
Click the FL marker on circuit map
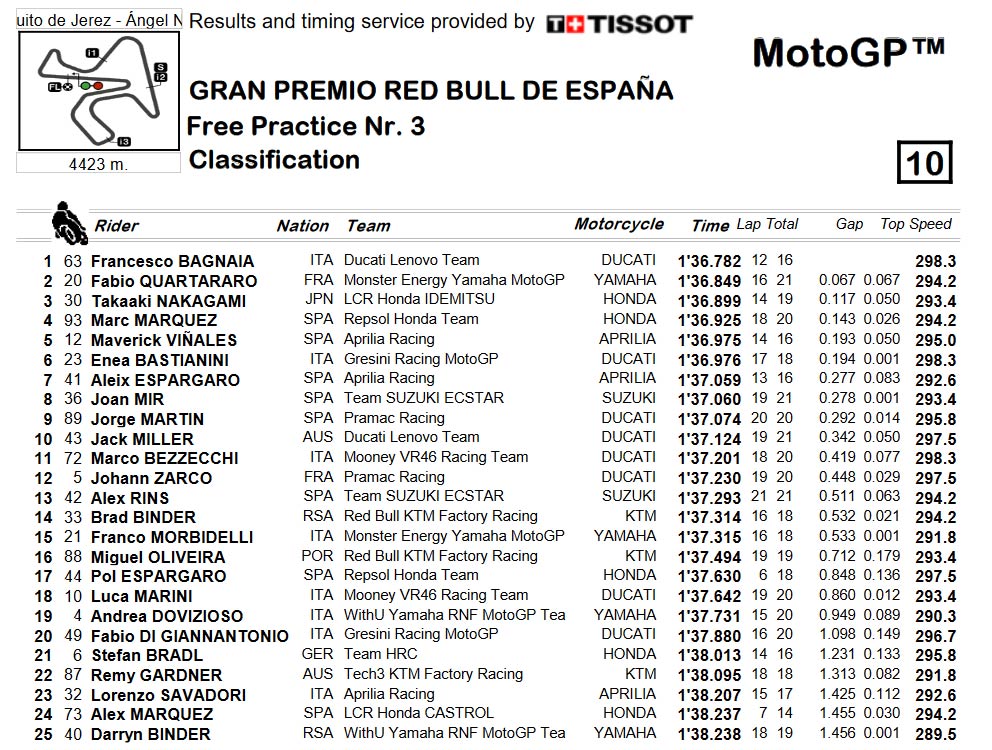click(x=54, y=87)
